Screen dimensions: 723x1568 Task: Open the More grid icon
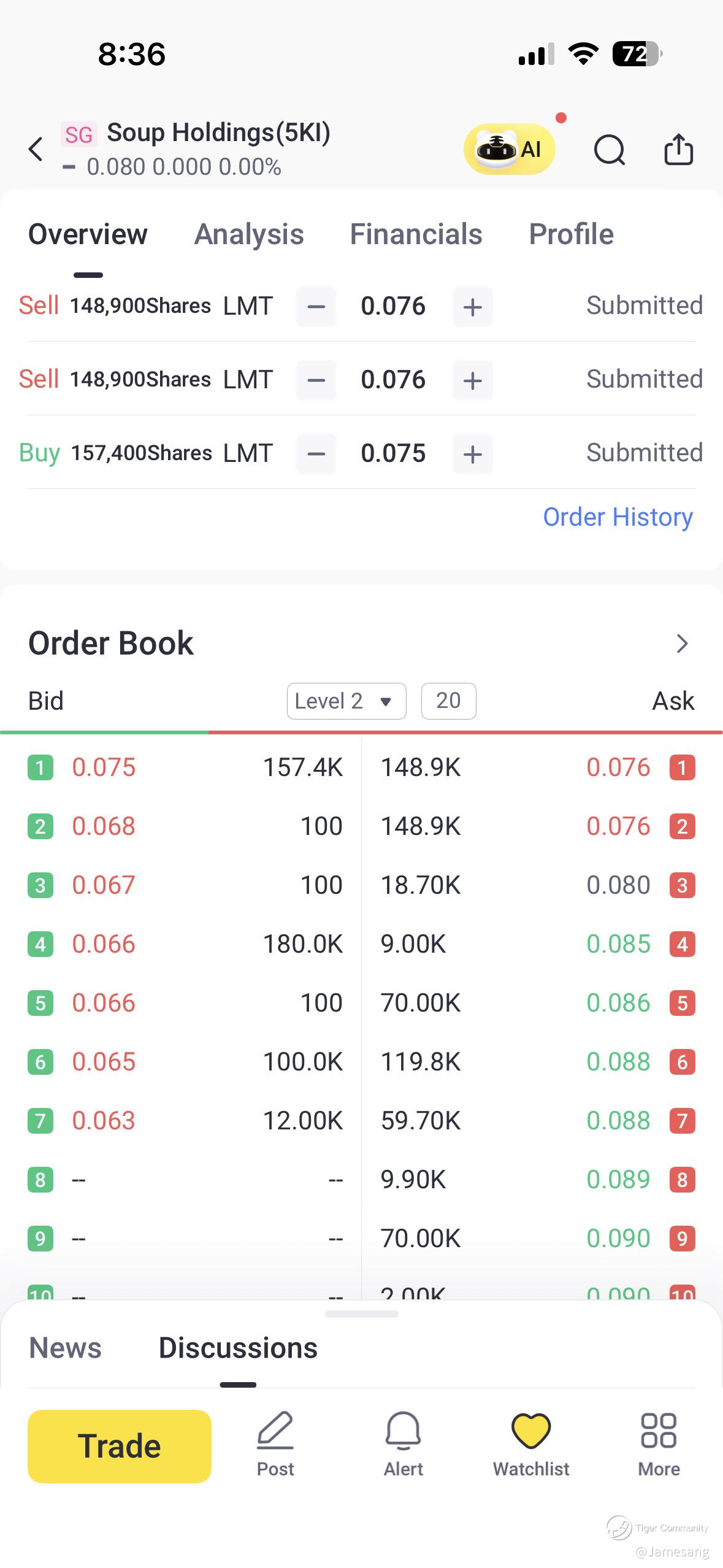(x=659, y=1443)
